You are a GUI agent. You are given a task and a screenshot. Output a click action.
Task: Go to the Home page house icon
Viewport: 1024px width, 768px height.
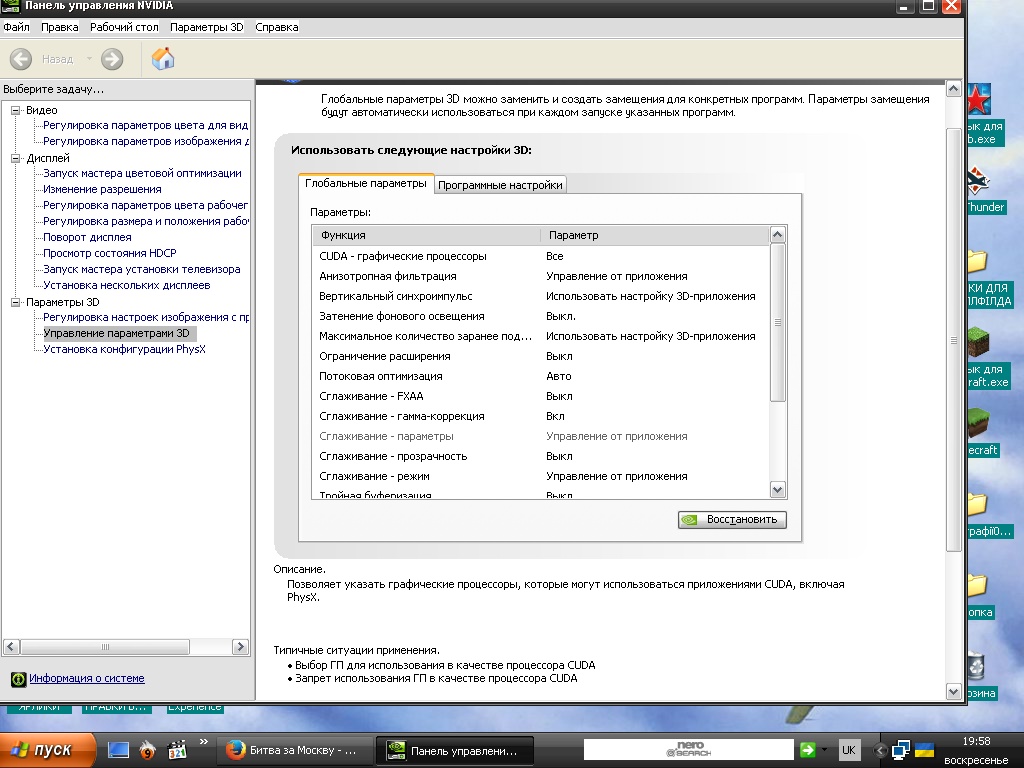163,59
